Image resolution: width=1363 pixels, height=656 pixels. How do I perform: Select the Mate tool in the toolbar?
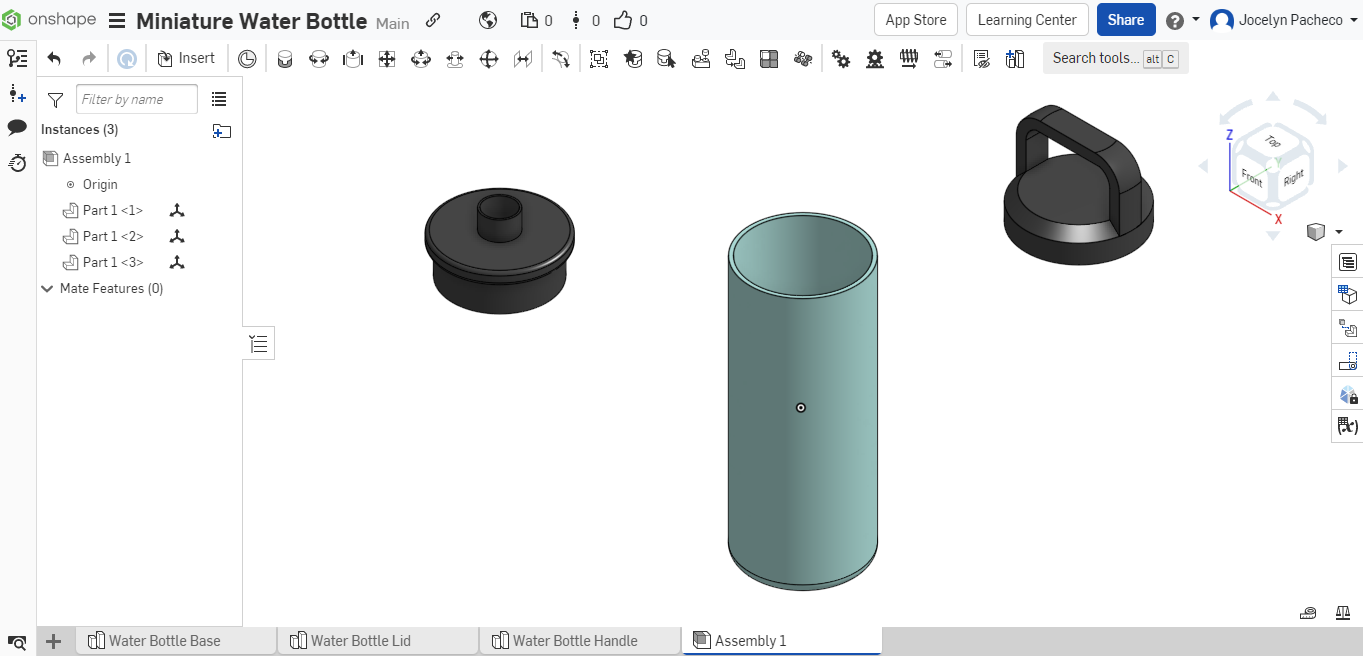click(x=285, y=58)
